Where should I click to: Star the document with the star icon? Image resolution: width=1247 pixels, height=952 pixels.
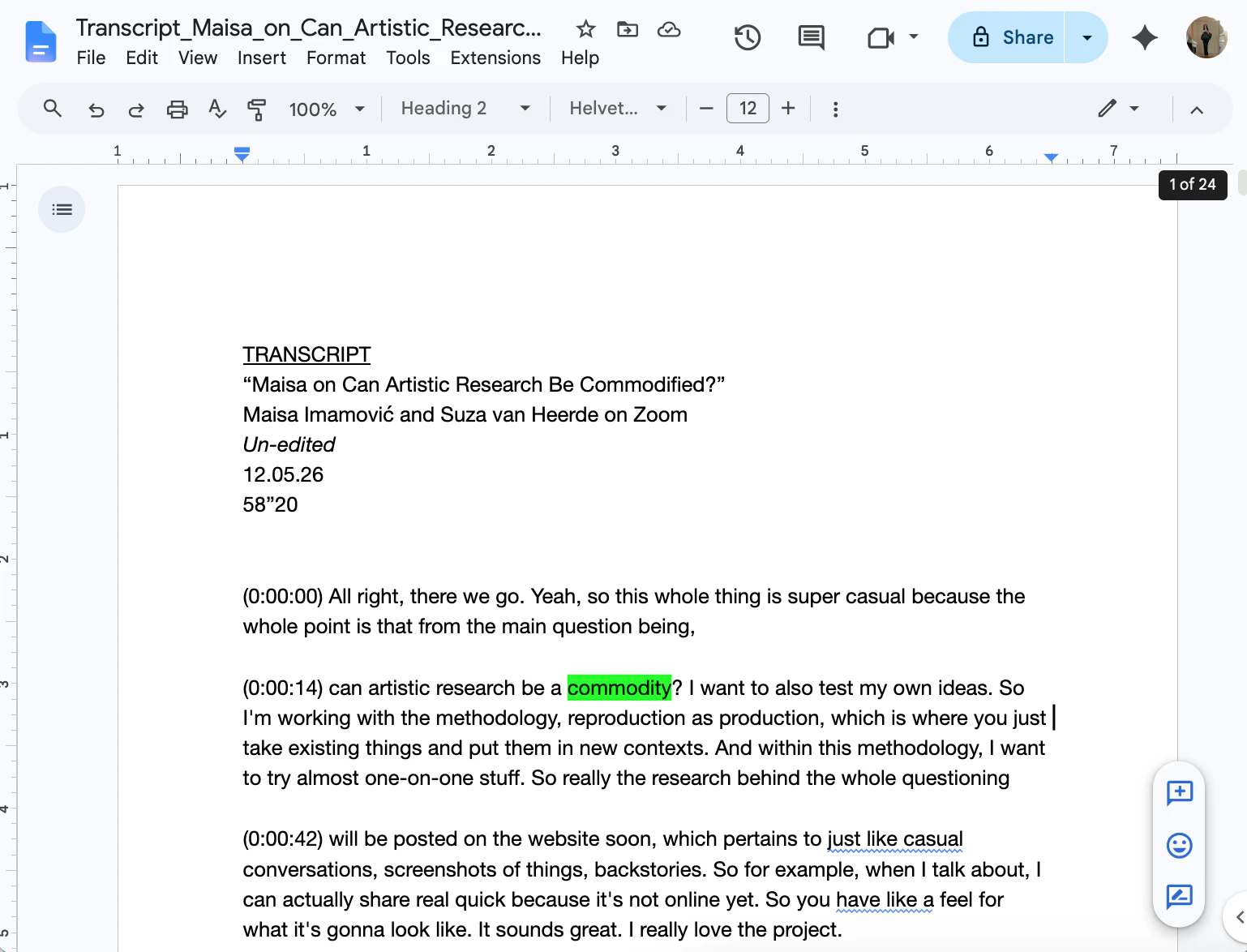click(x=585, y=30)
